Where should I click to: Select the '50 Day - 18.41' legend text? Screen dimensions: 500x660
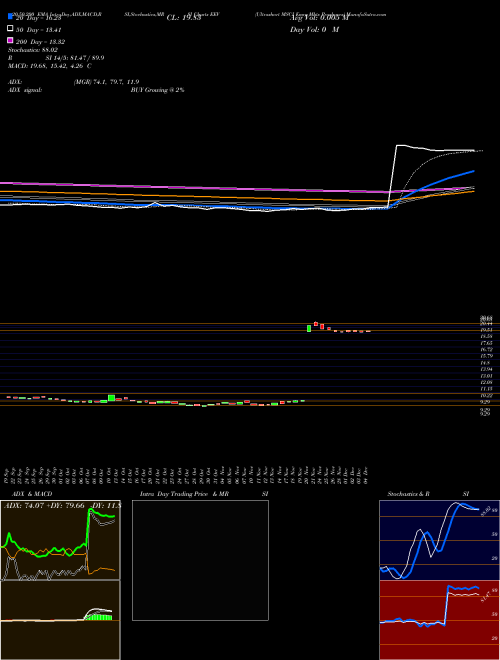click(39, 30)
